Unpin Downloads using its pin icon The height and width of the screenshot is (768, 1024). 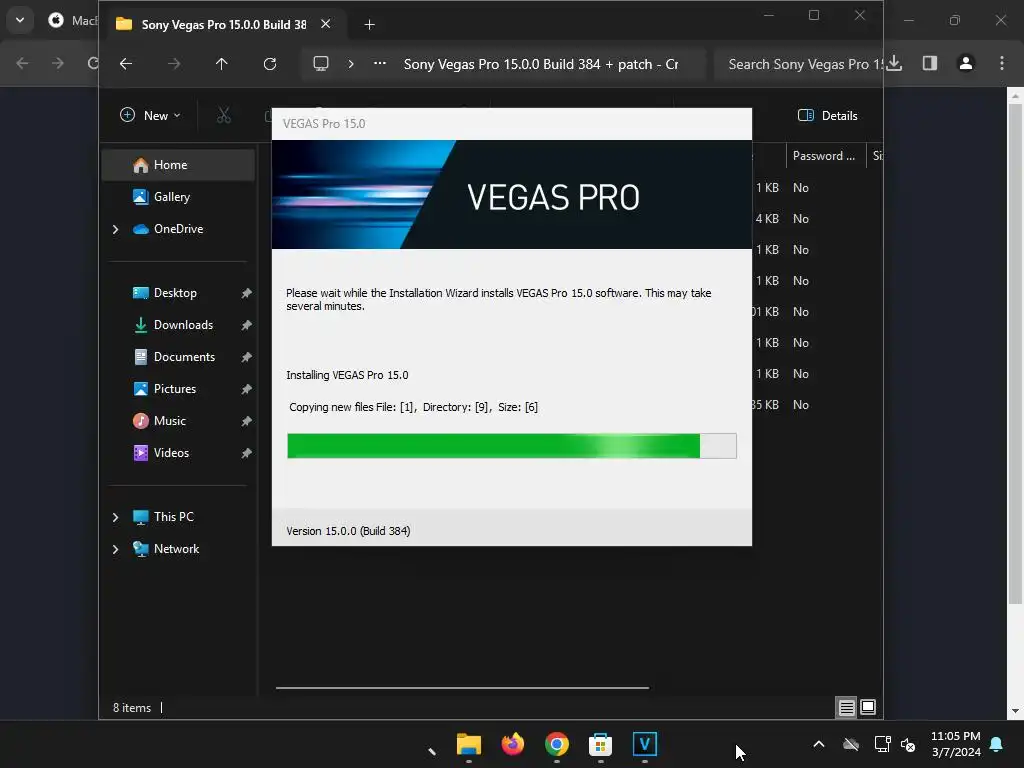pyautogui.click(x=246, y=325)
